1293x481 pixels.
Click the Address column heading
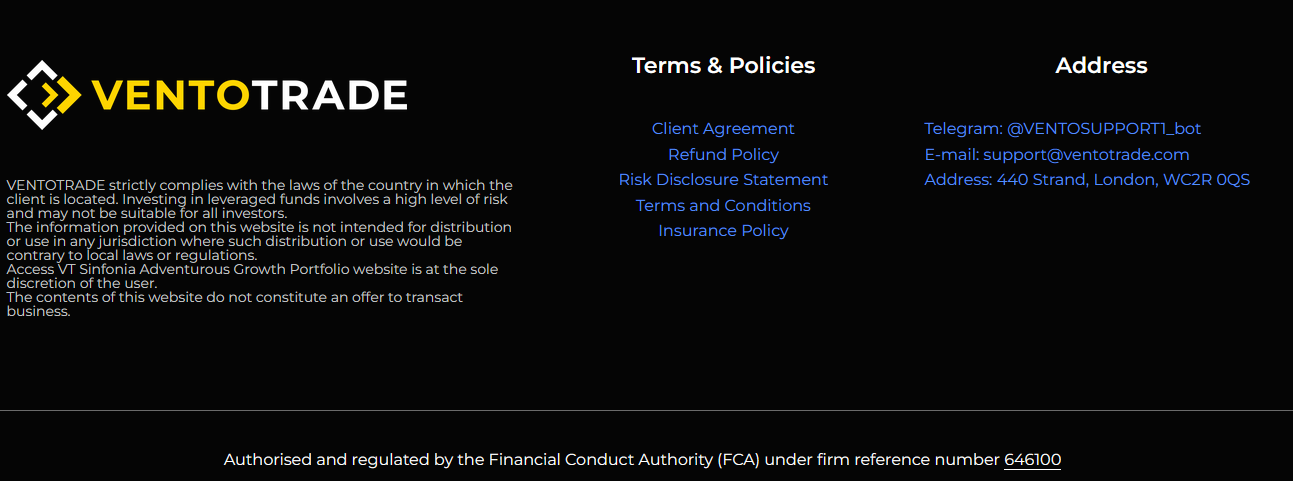[1101, 66]
